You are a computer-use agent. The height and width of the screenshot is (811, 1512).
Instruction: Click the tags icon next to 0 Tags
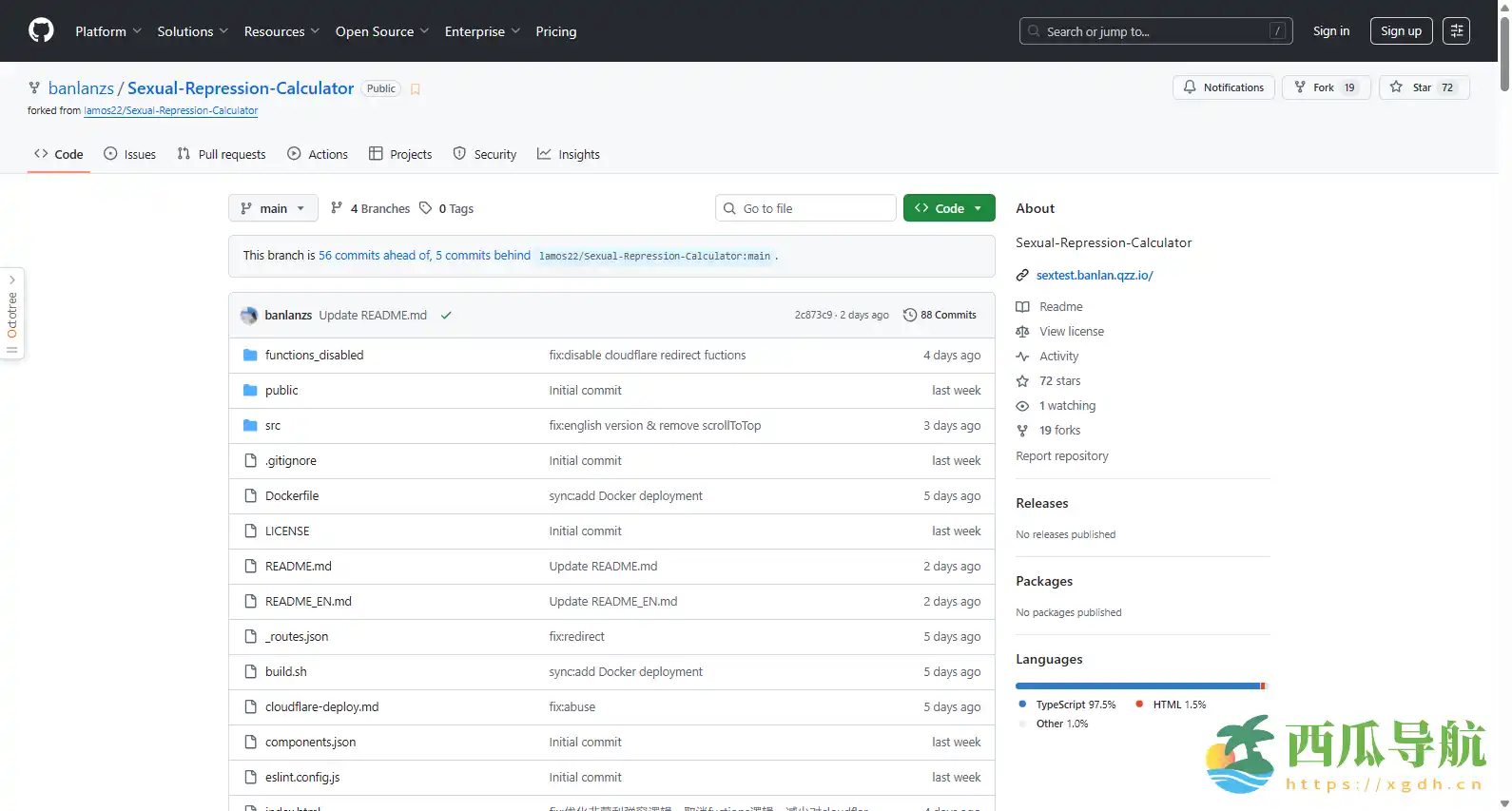click(x=426, y=208)
